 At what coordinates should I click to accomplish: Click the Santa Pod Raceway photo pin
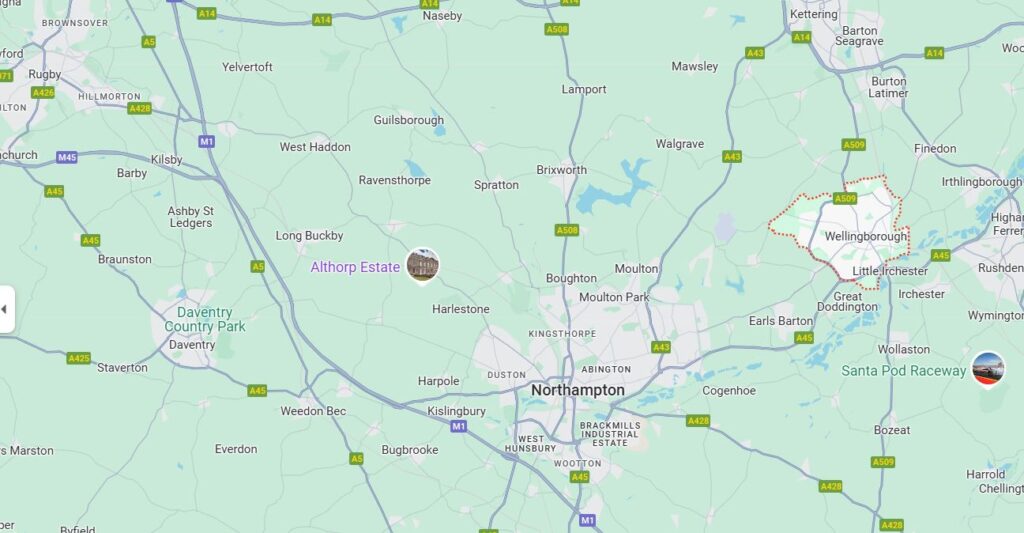(x=988, y=369)
